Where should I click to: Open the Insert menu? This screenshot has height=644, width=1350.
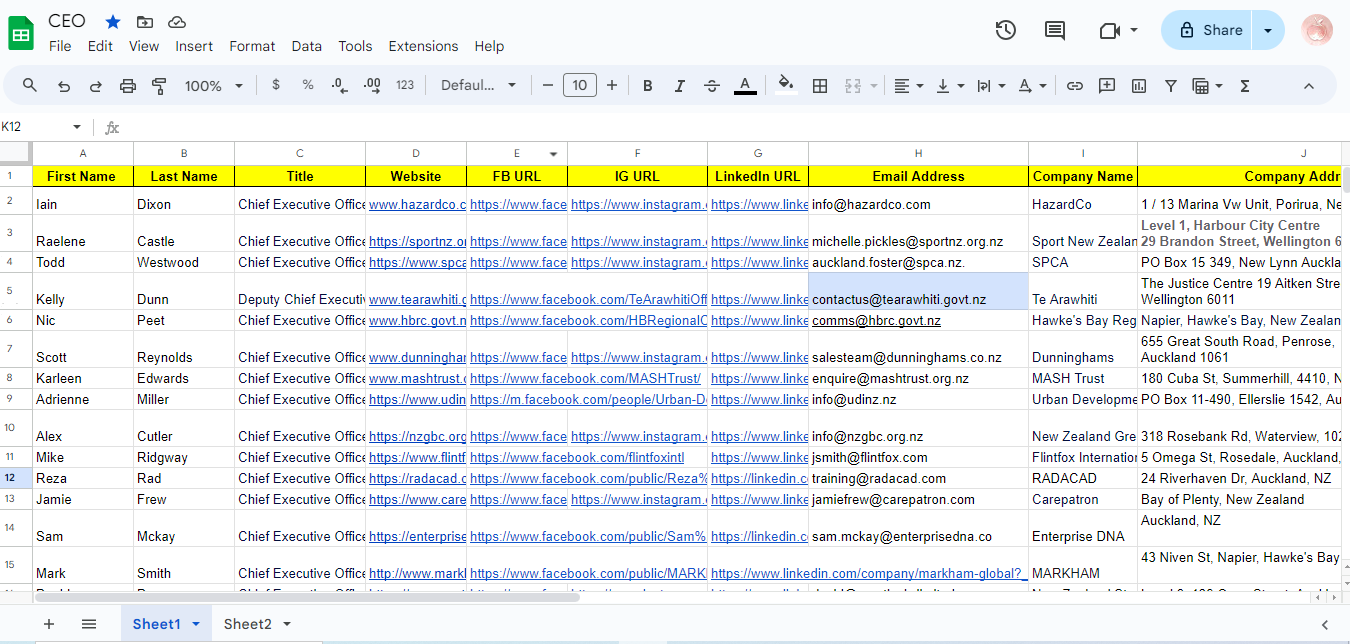click(194, 46)
